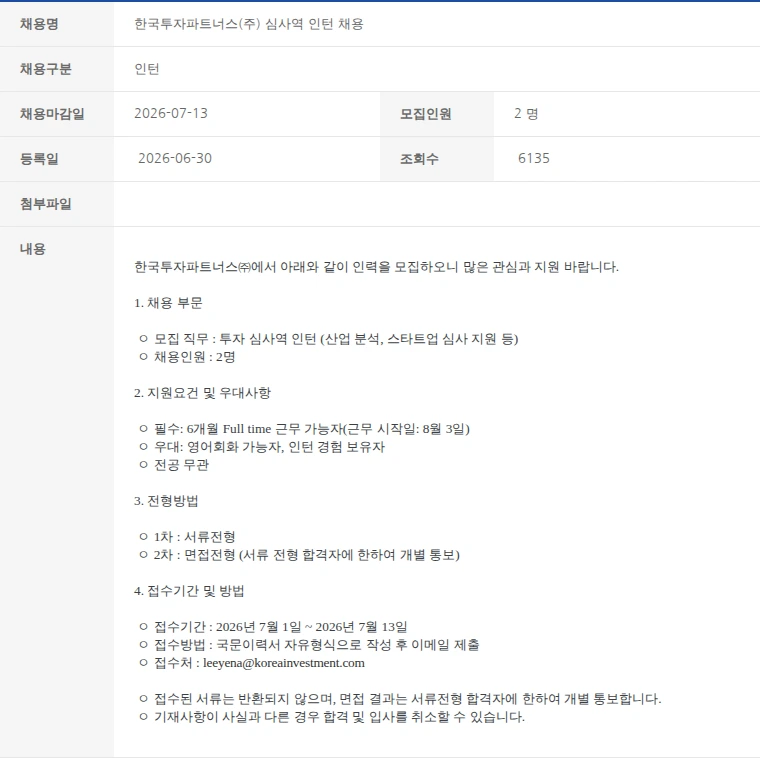This screenshot has height=758, width=760.
Task: Click heading '1. 채용 부문'
Action: click(168, 303)
